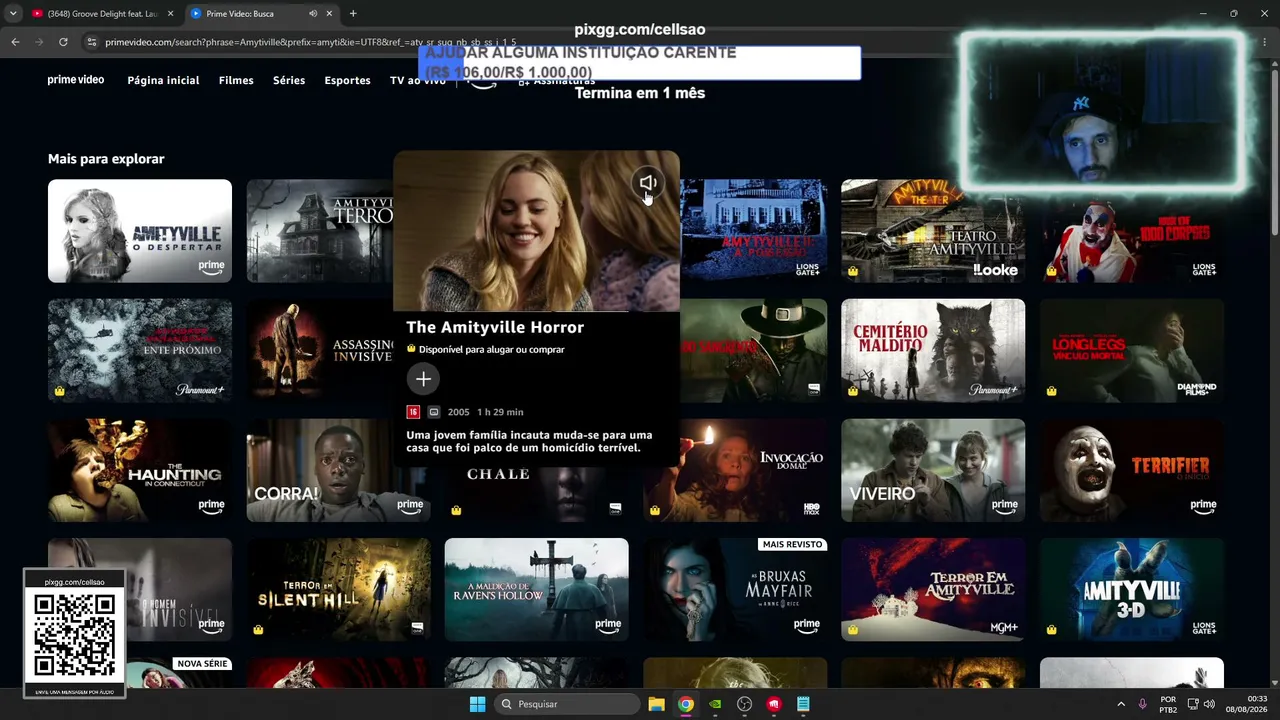Open Longlegs Vínculo Mortal thumbnail
This screenshot has width=1280, height=720.
click(x=1132, y=350)
